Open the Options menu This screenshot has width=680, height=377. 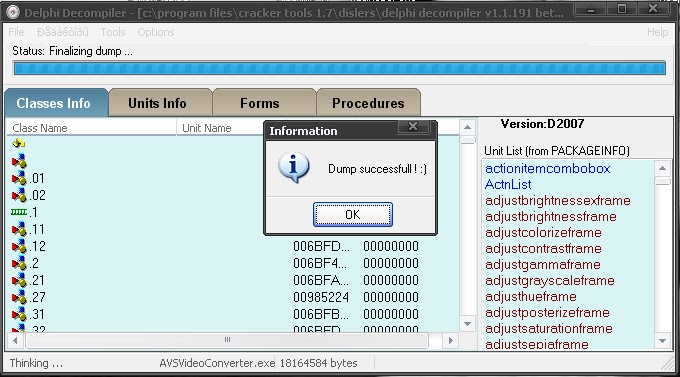(x=156, y=32)
